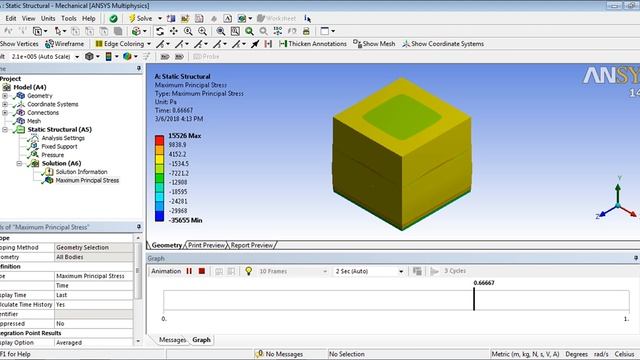Click the black arrow edge direction icon
Viewport: 640px width, 360px height.
pos(255,44)
